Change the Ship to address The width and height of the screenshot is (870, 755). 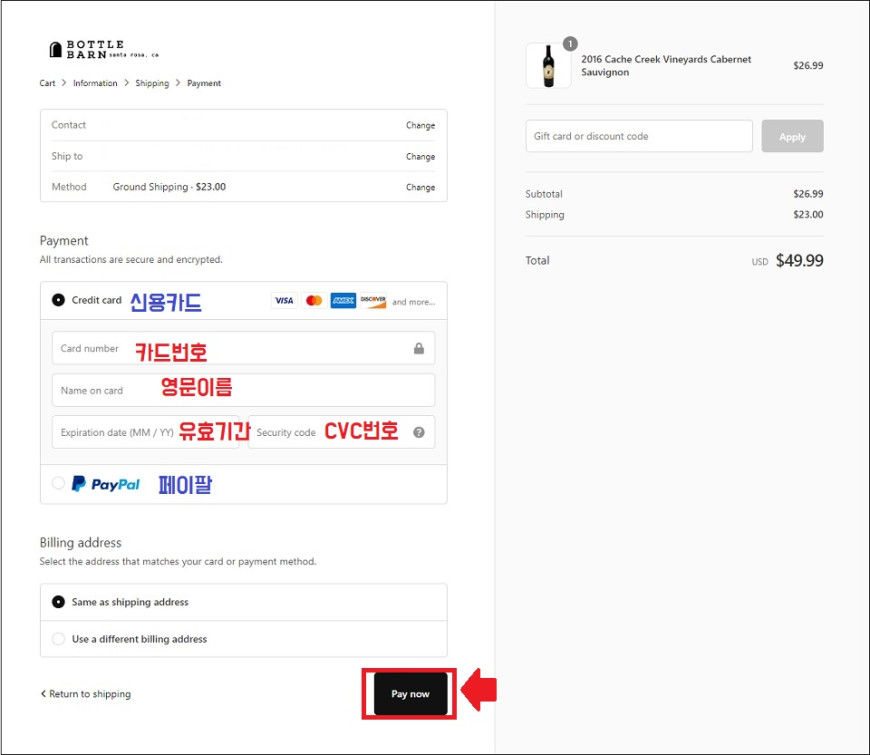[x=420, y=156]
